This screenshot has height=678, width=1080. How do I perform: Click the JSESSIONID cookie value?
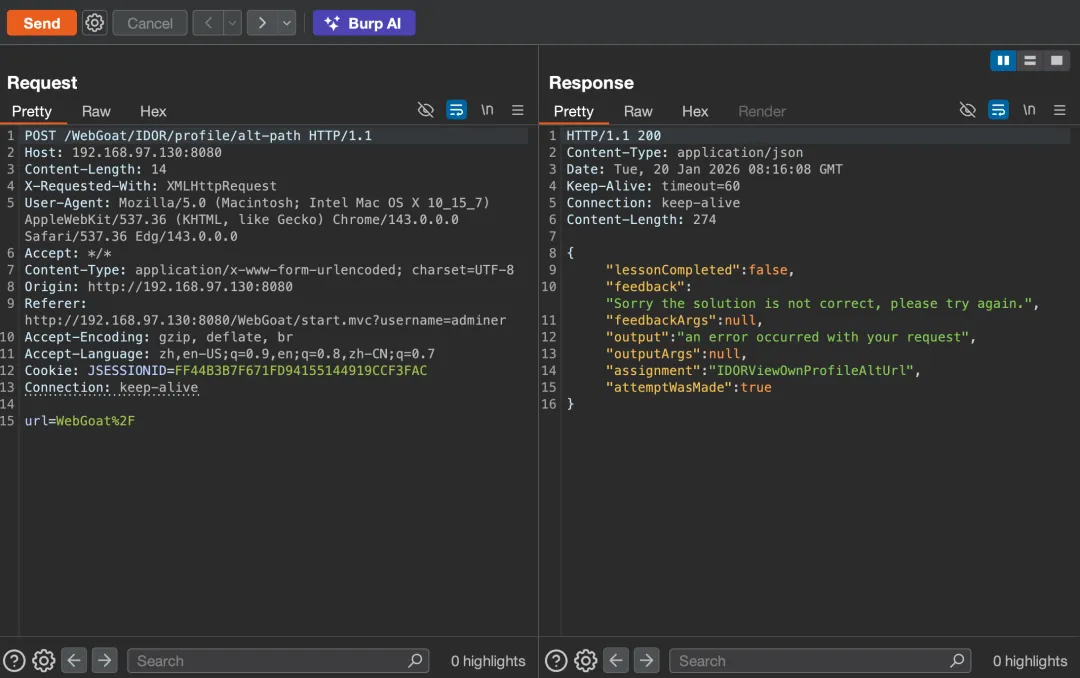click(x=301, y=371)
